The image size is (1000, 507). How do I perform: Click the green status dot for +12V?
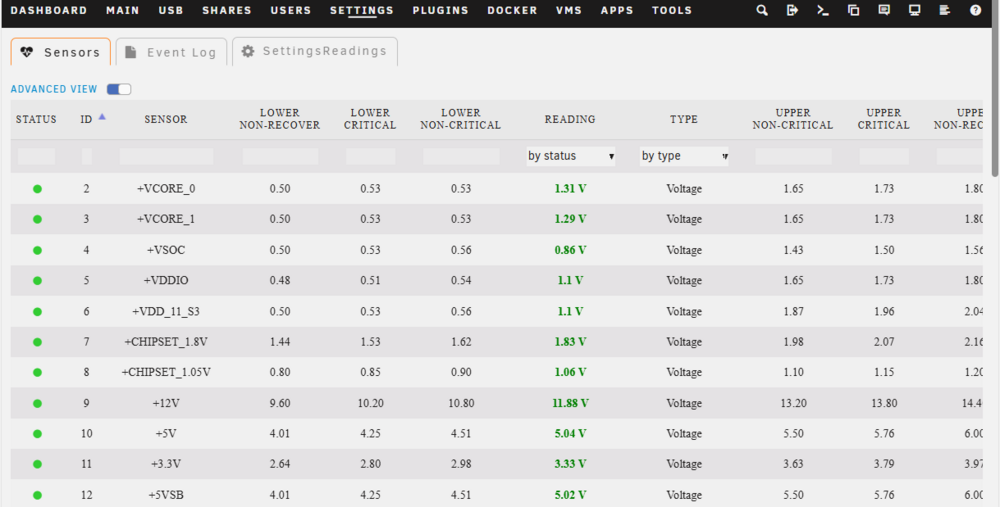(37, 403)
